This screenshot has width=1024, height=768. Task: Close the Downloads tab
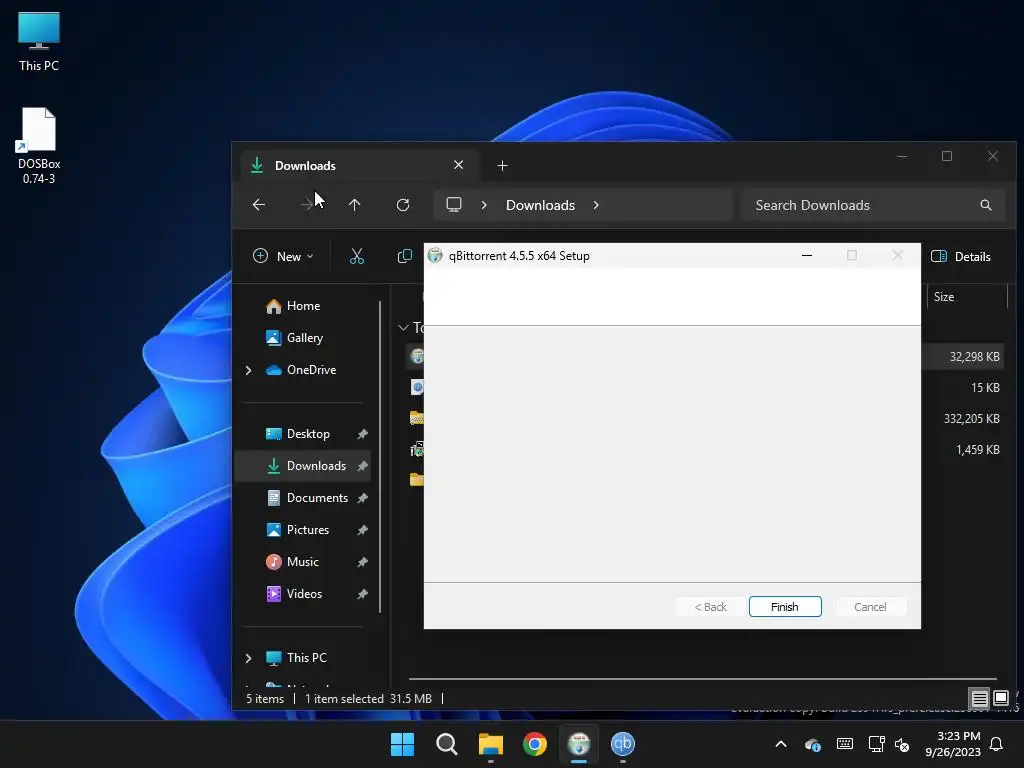458,165
